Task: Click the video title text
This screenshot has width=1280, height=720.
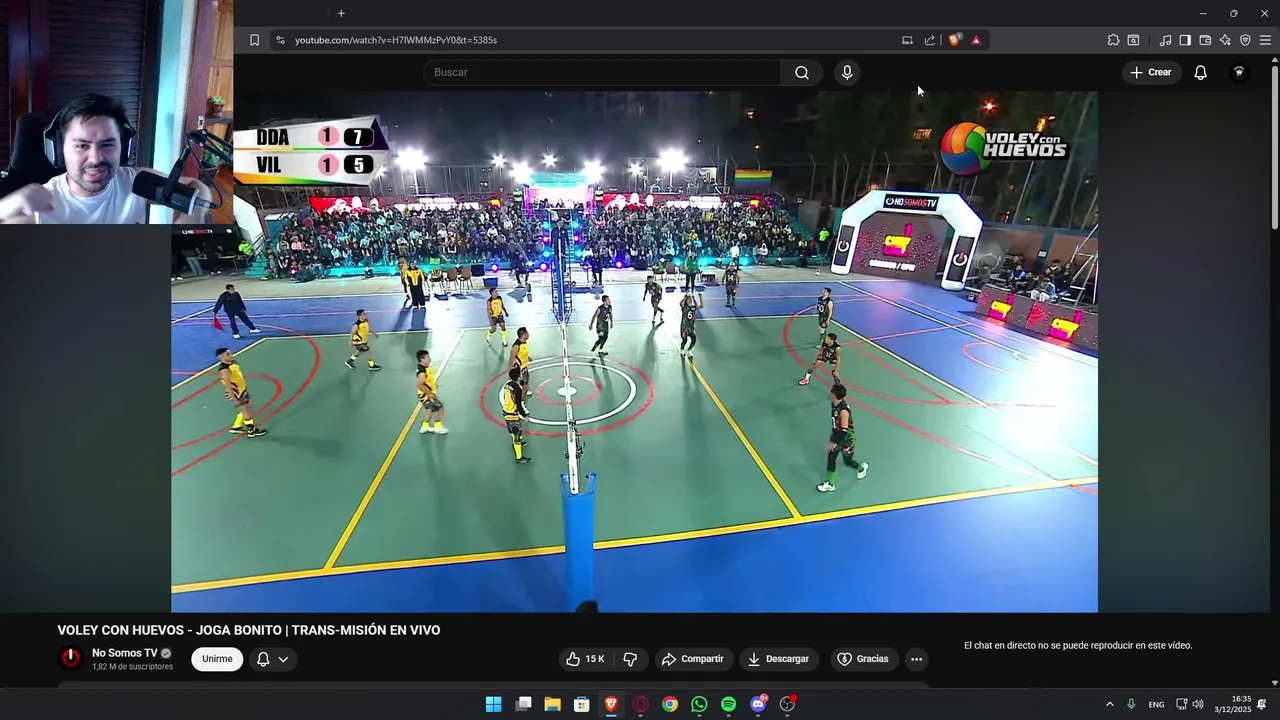Action: [249, 630]
